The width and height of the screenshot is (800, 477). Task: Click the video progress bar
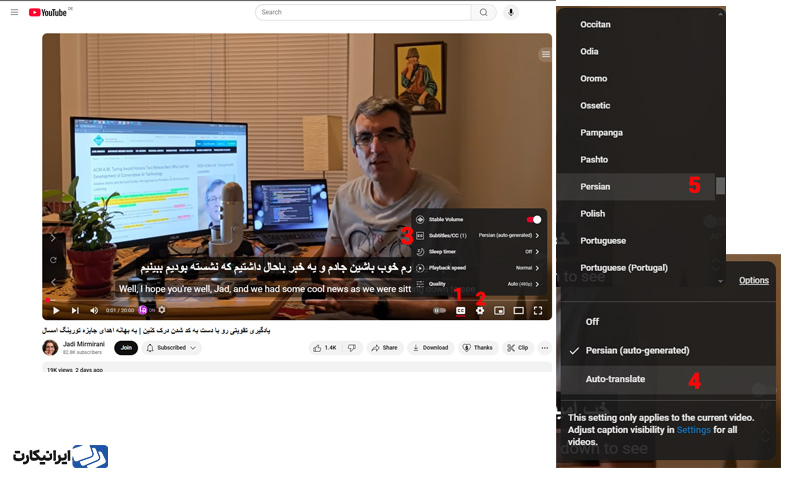tap(297, 300)
